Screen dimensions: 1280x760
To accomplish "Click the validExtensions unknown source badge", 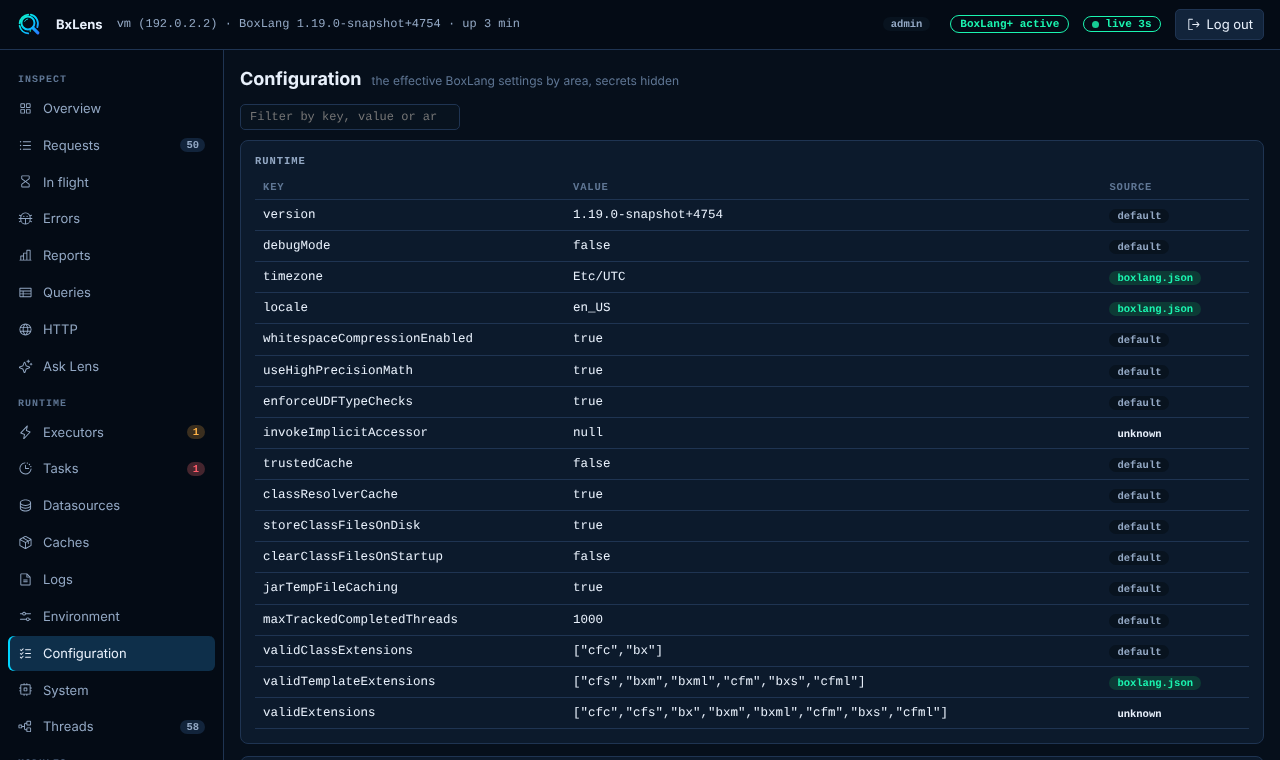I will 1139,714.
